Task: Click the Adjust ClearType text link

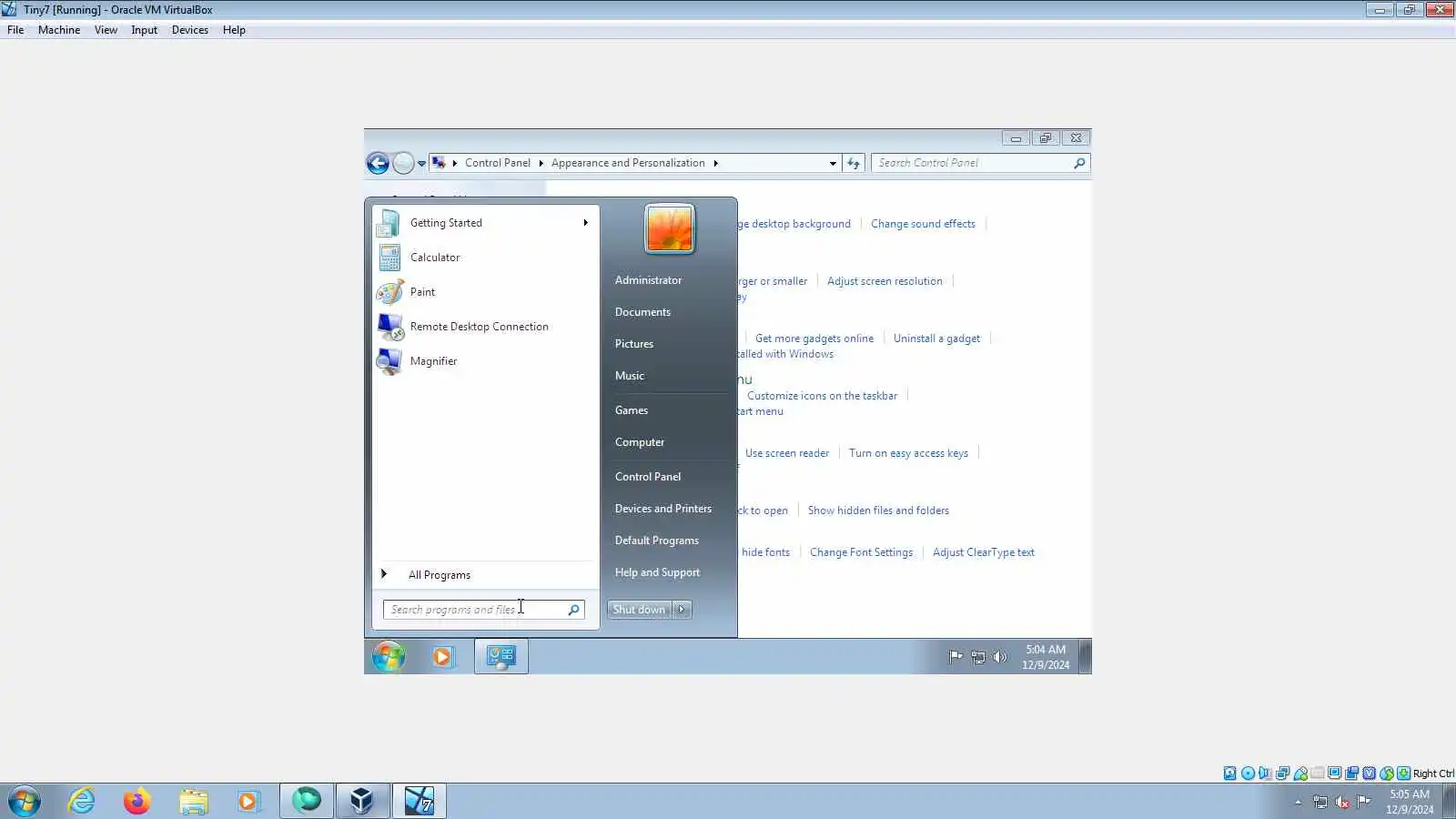Action: (x=984, y=552)
